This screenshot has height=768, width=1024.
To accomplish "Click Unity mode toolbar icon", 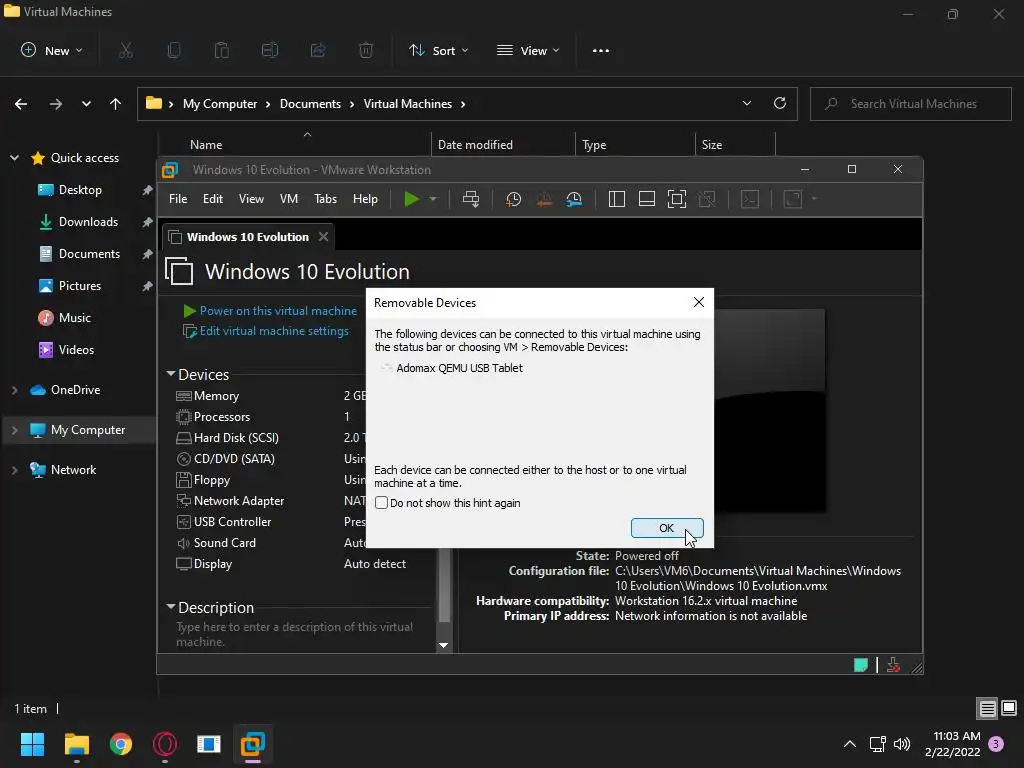I will (707, 199).
